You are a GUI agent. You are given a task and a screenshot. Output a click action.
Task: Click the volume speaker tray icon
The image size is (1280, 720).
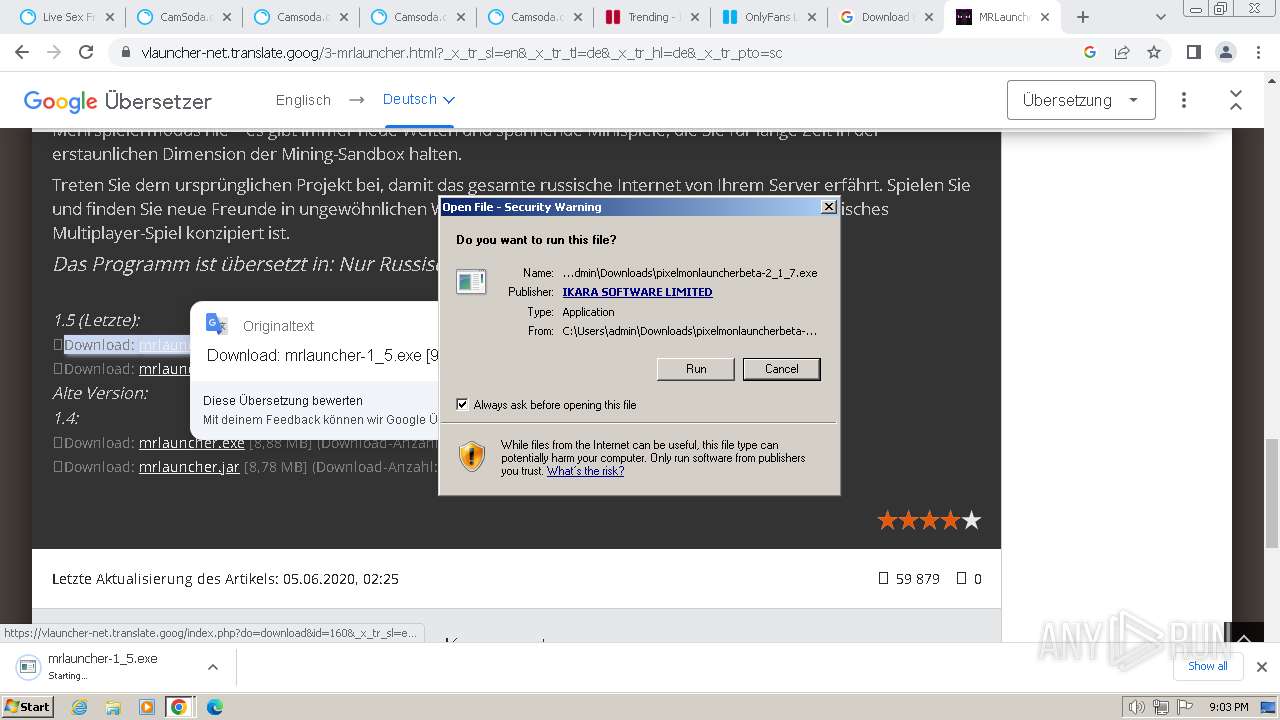point(1137,707)
